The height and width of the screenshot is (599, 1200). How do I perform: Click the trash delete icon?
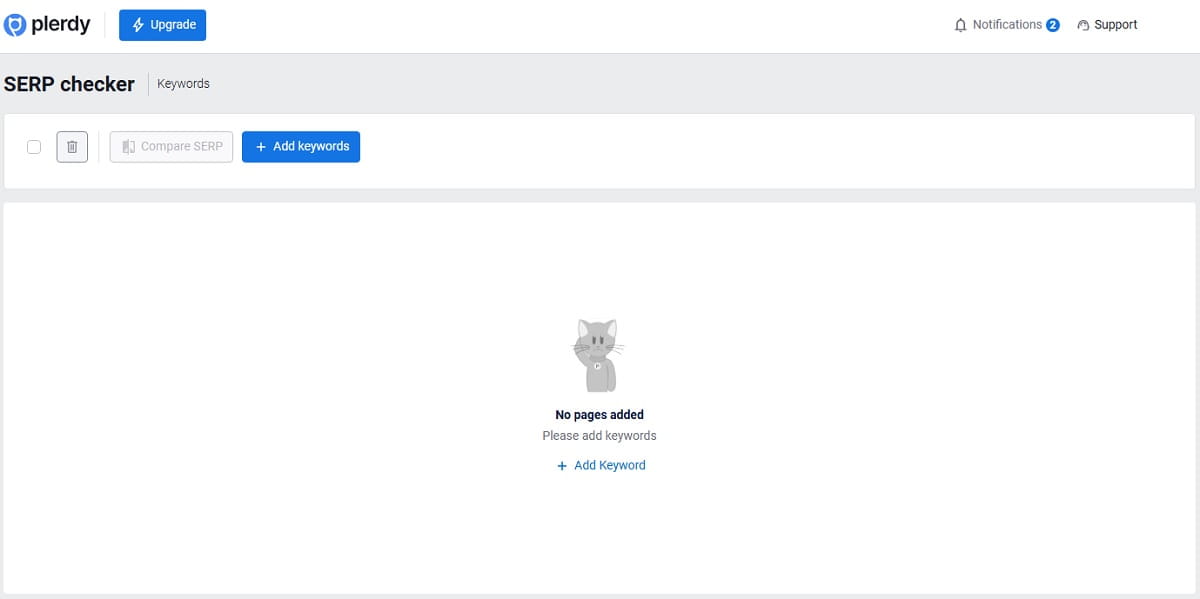tap(71, 146)
